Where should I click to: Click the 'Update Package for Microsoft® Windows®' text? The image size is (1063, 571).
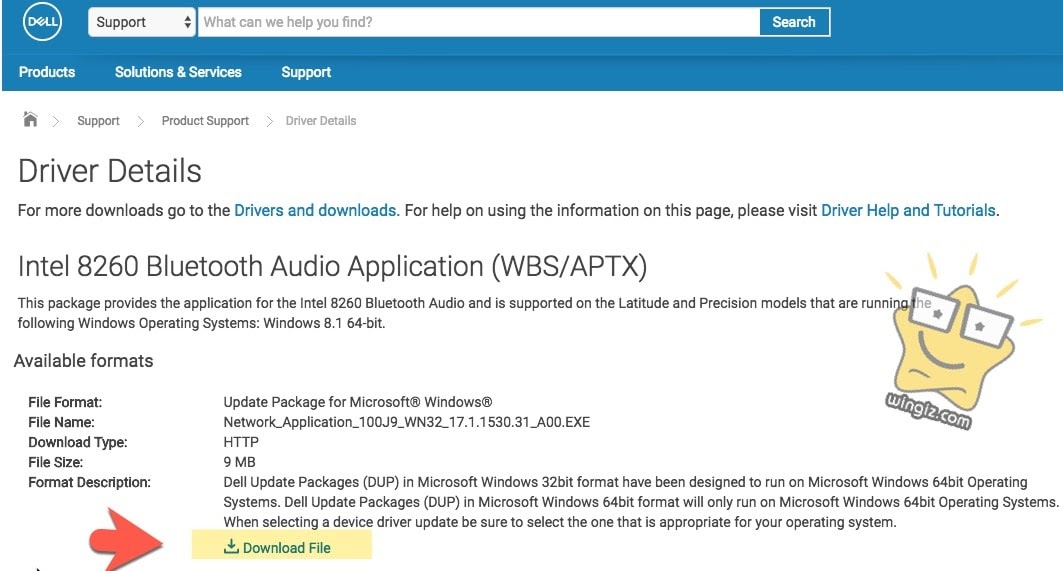358,402
